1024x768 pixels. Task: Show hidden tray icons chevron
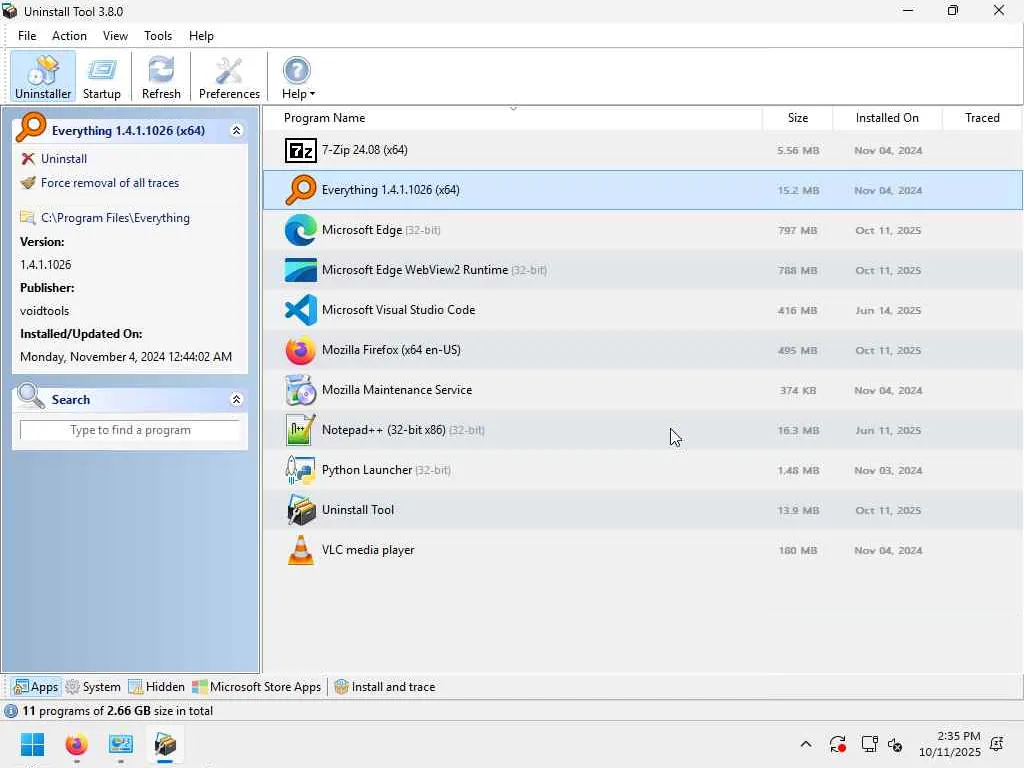pyautogui.click(x=806, y=744)
